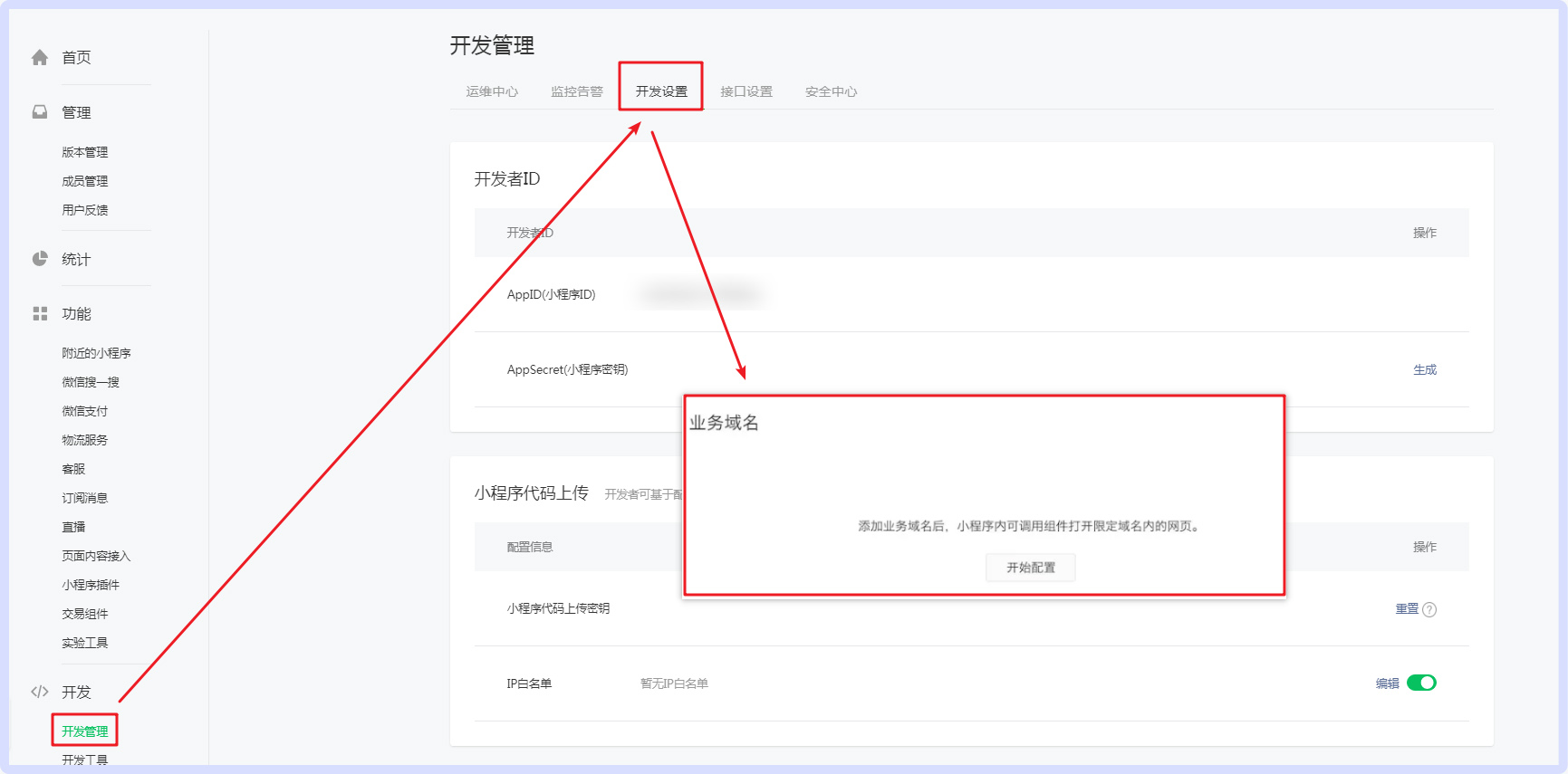Screen dimensions: 1568x774
Task: Click the 管理 section heading
Action: pyautogui.click(x=76, y=112)
